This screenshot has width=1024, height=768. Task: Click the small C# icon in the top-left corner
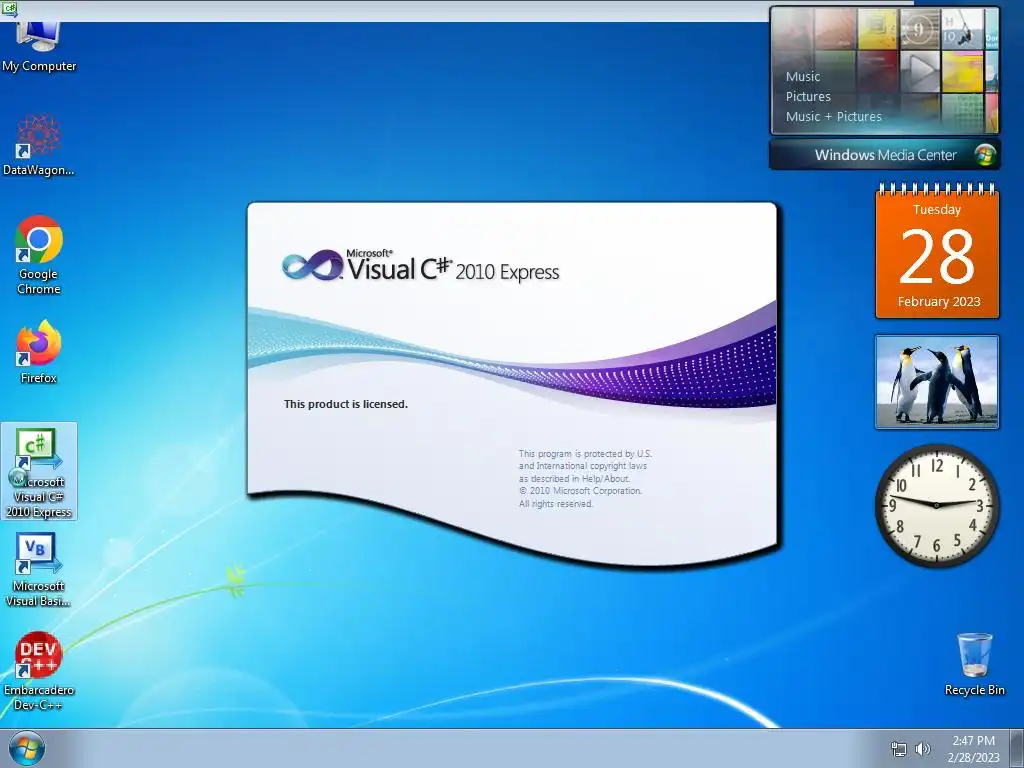coord(9,8)
